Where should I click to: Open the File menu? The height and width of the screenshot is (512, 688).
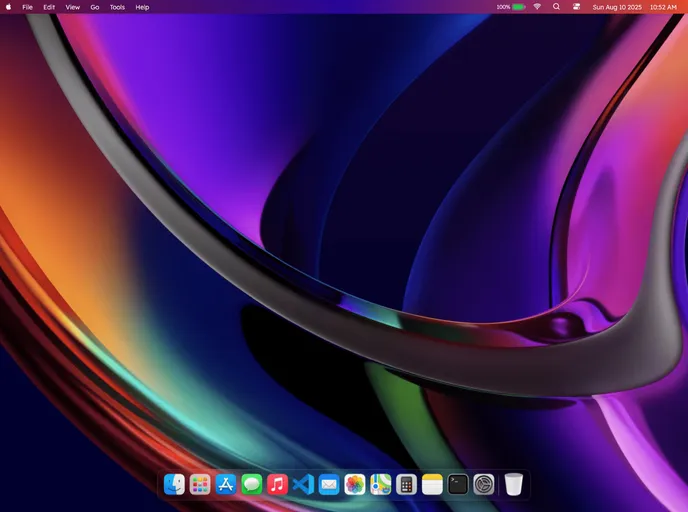click(x=27, y=7)
